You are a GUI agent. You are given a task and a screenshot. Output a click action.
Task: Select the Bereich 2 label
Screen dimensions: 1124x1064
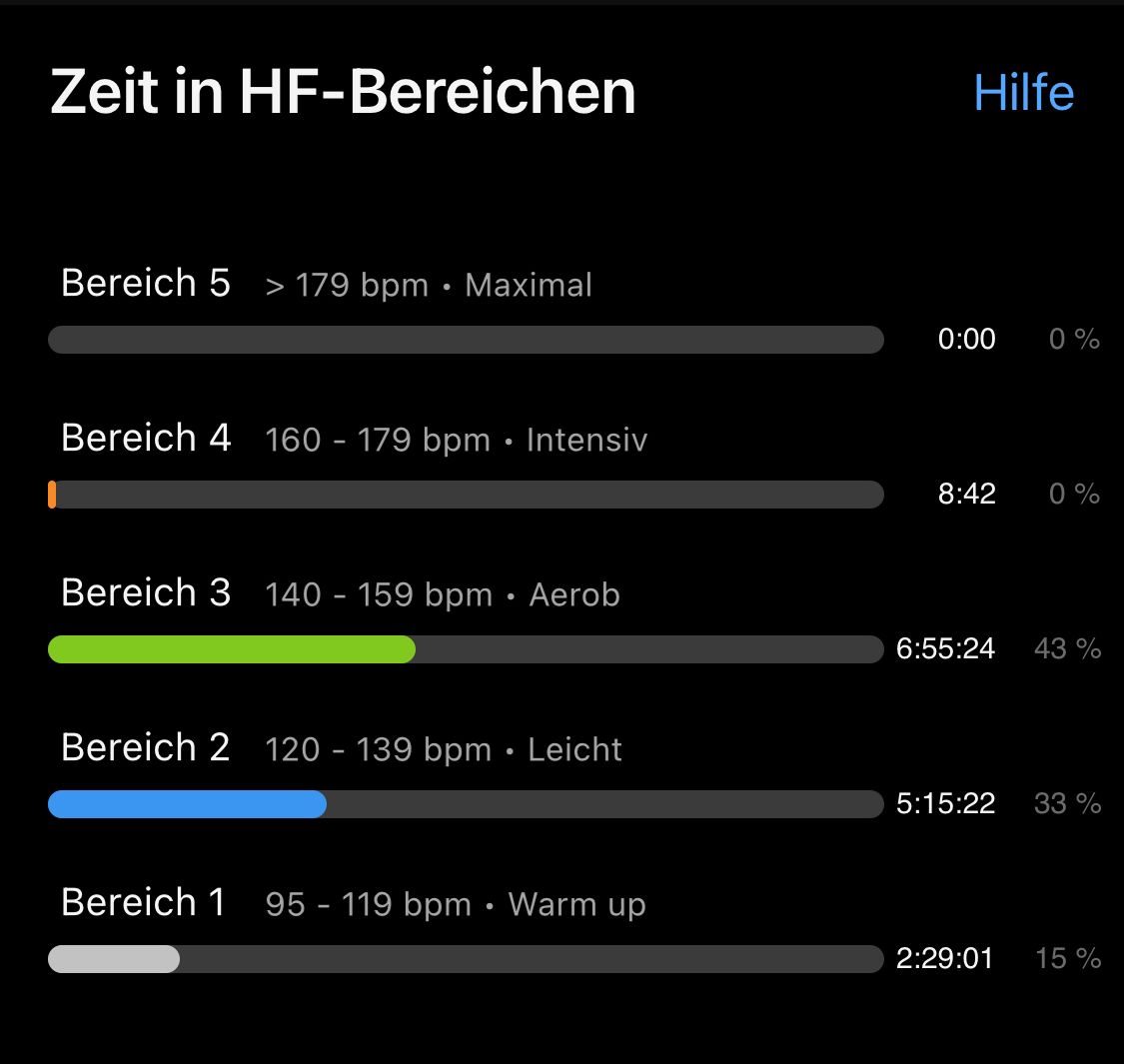(146, 747)
